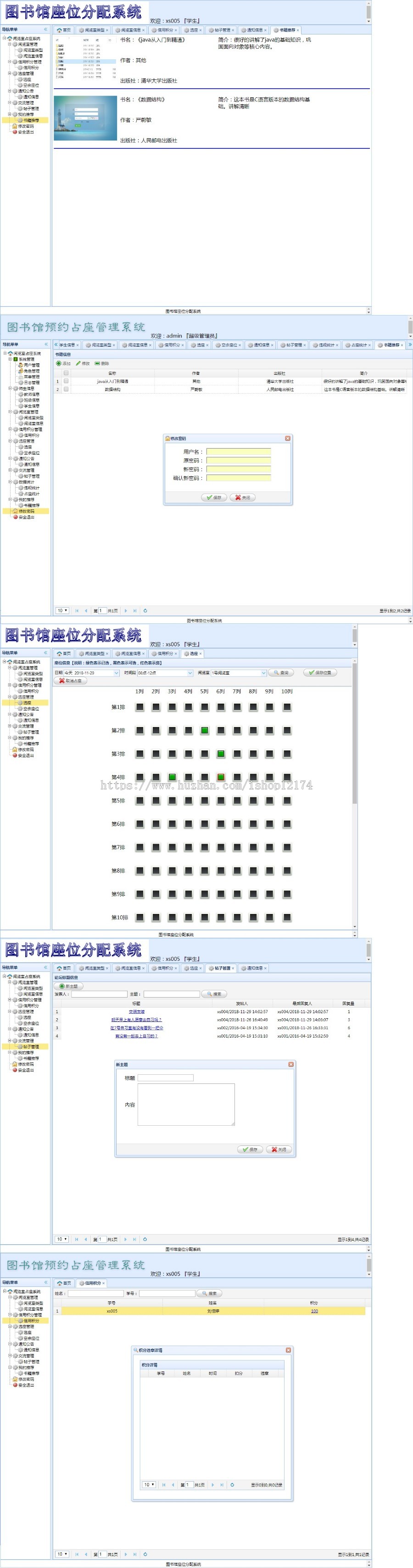Click 用户管理 icon in admin navigation tree
Screen dimensions: 413x1568
point(20,365)
